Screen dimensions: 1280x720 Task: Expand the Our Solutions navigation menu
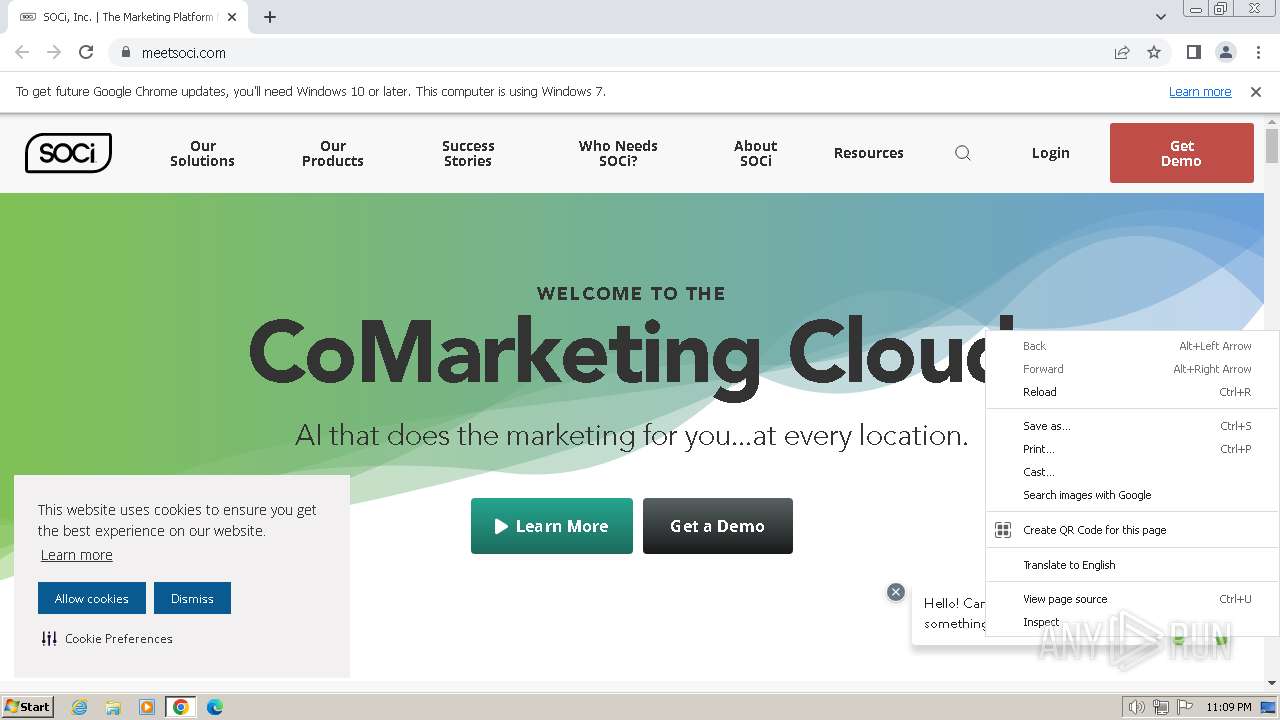pyautogui.click(x=202, y=153)
